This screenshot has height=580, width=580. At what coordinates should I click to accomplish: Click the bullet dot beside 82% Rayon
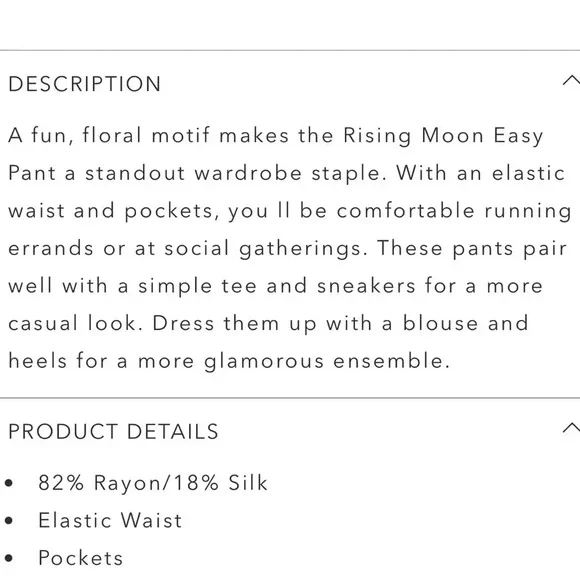tap(9, 483)
